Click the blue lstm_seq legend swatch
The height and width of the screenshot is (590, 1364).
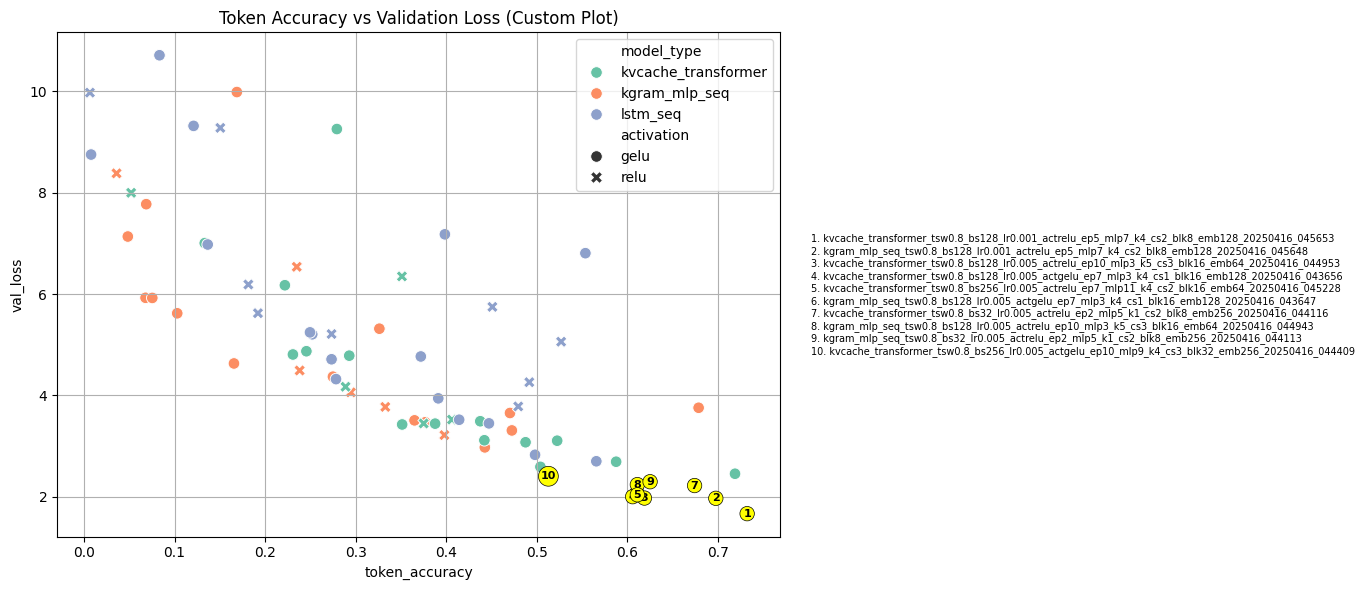597,114
